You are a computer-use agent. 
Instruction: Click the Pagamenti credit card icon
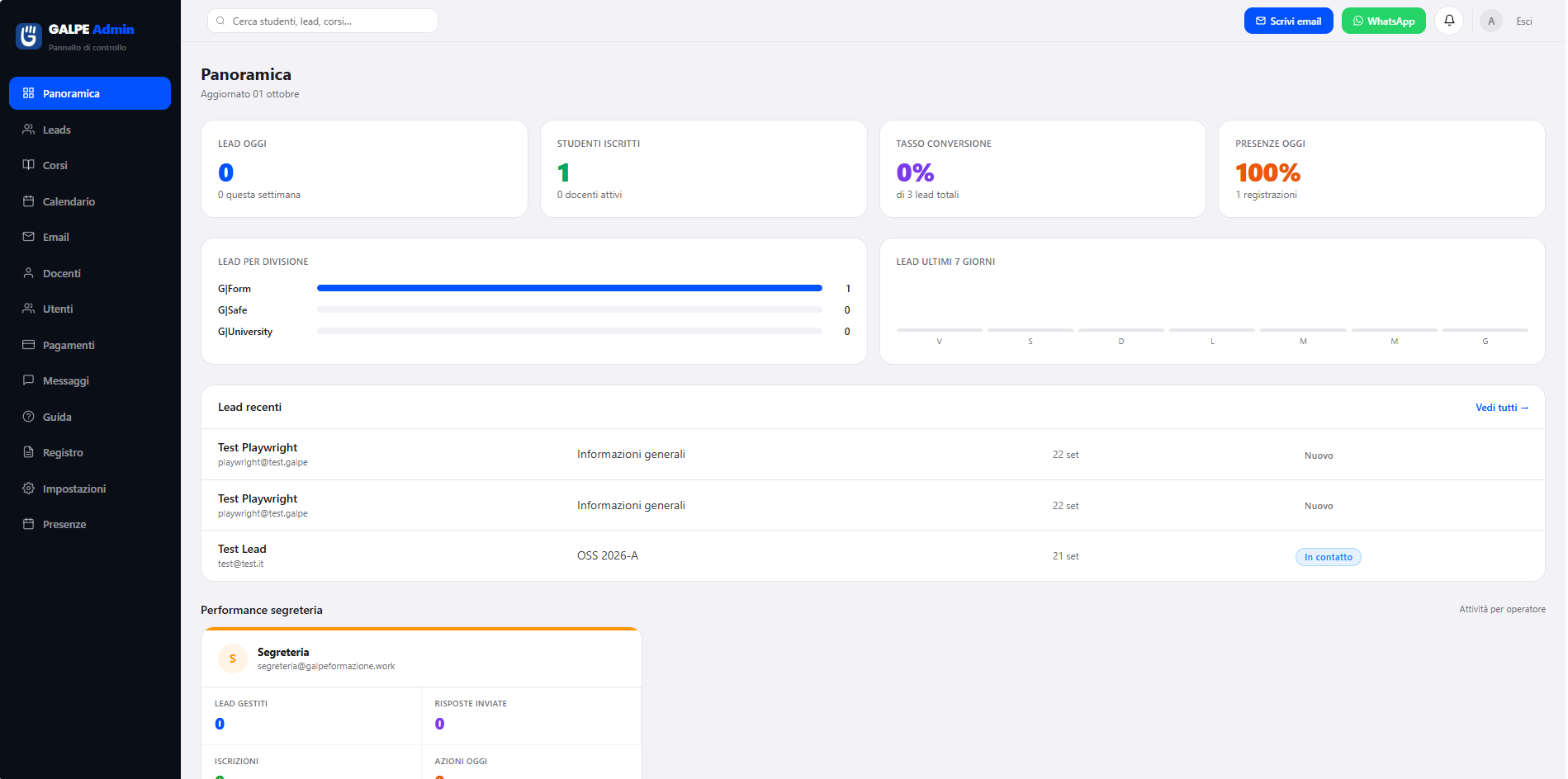pos(28,345)
